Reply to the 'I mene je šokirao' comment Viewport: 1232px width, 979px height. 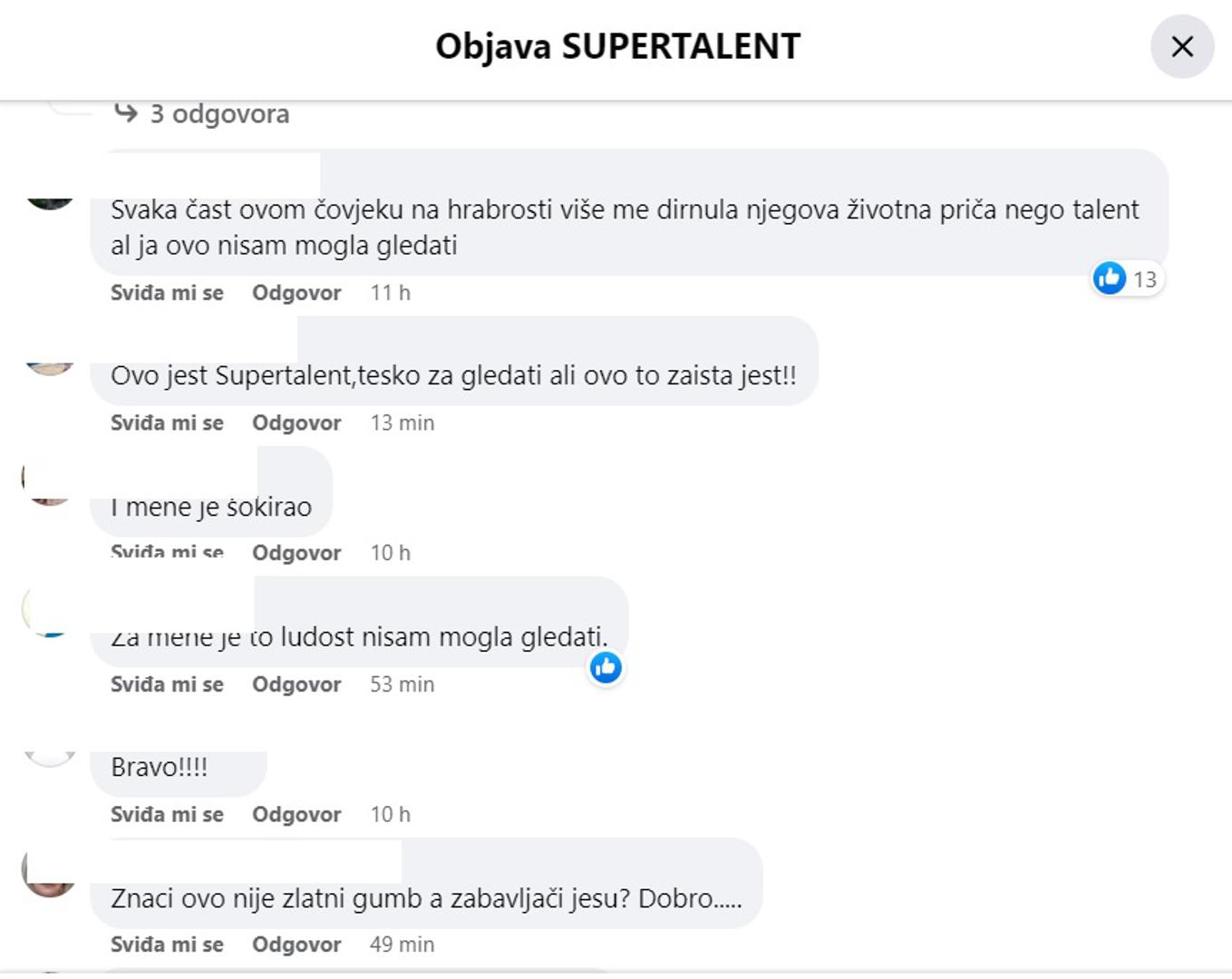coord(296,553)
